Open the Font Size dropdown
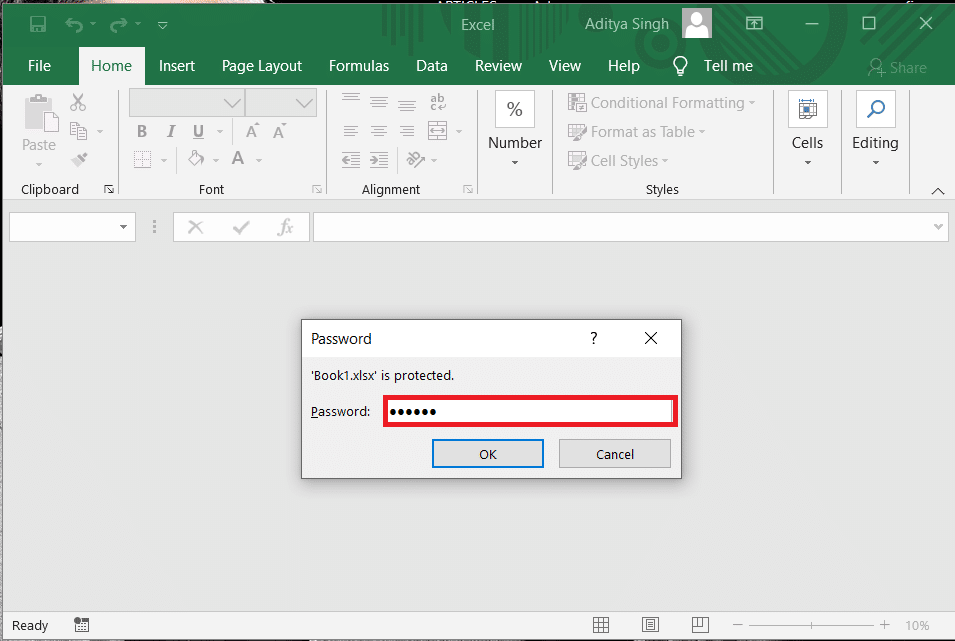Image resolution: width=955 pixels, height=641 pixels. coord(304,102)
